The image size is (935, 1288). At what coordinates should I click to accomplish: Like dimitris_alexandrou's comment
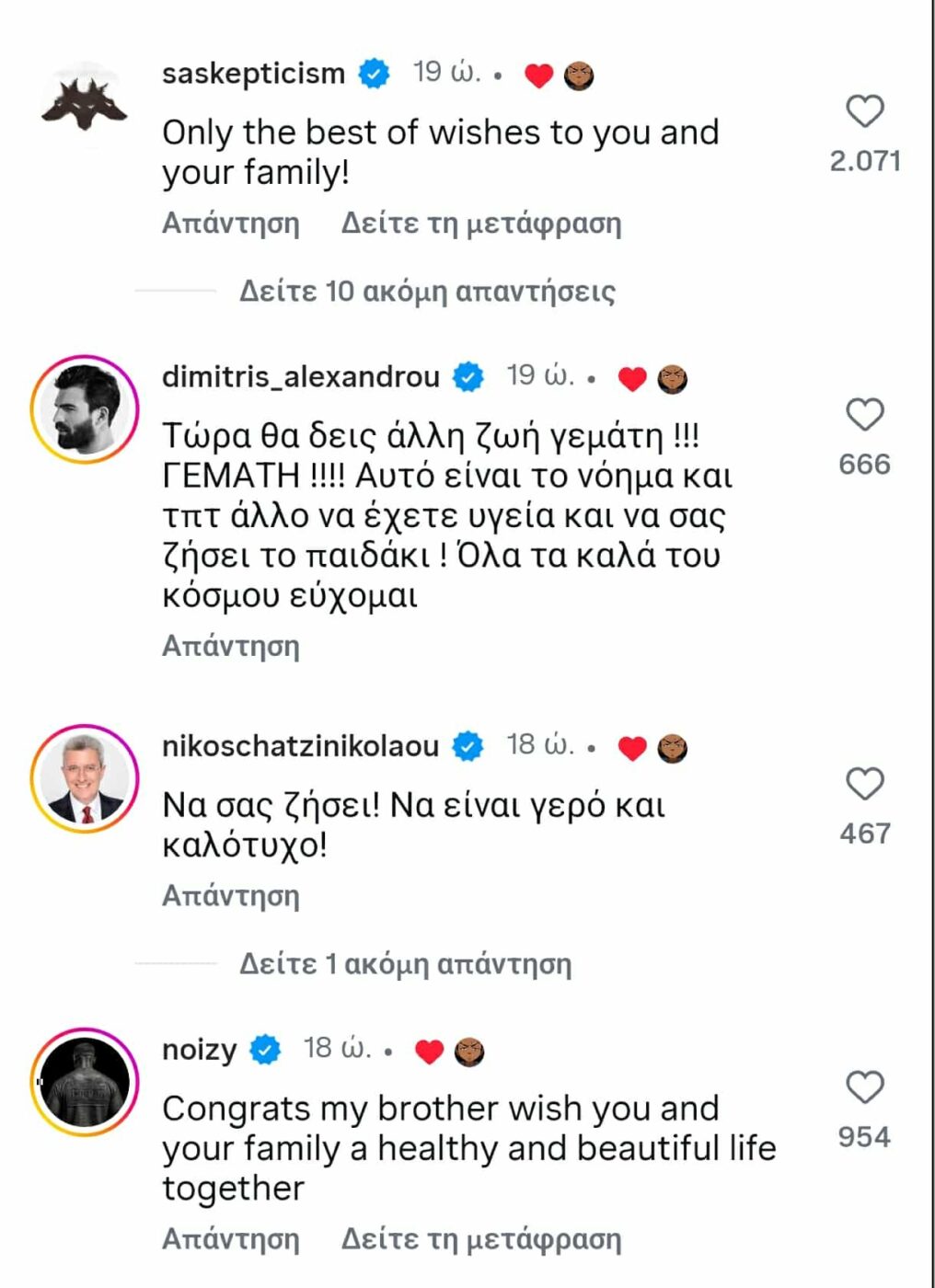(865, 415)
